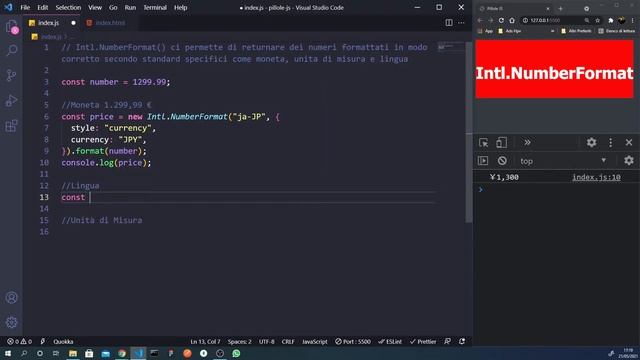The image size is (640, 360).
Task: Open the Search view in activity bar
Action: tap(12, 51)
